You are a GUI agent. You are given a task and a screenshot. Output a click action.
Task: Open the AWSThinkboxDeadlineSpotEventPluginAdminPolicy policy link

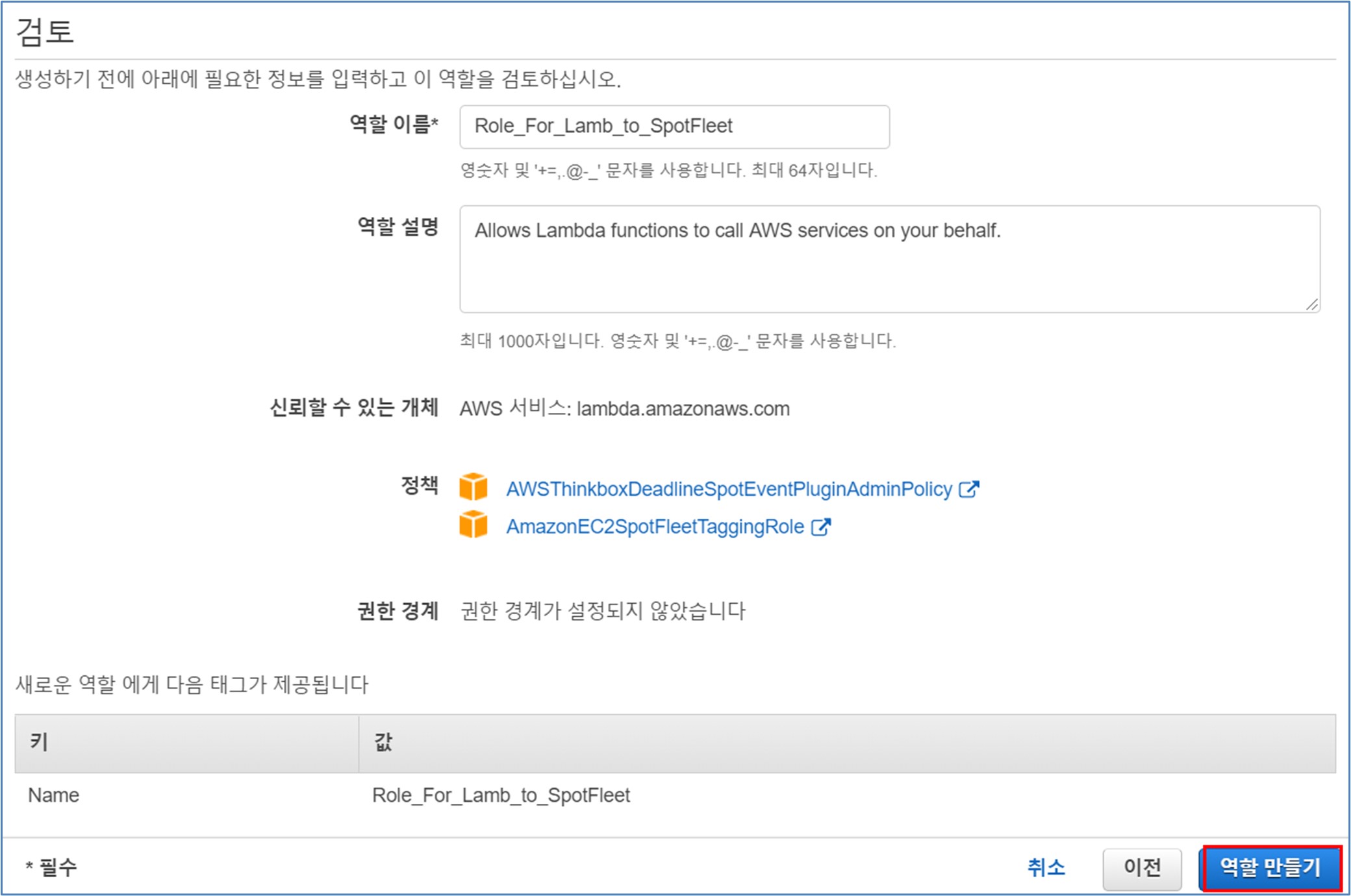(729, 489)
